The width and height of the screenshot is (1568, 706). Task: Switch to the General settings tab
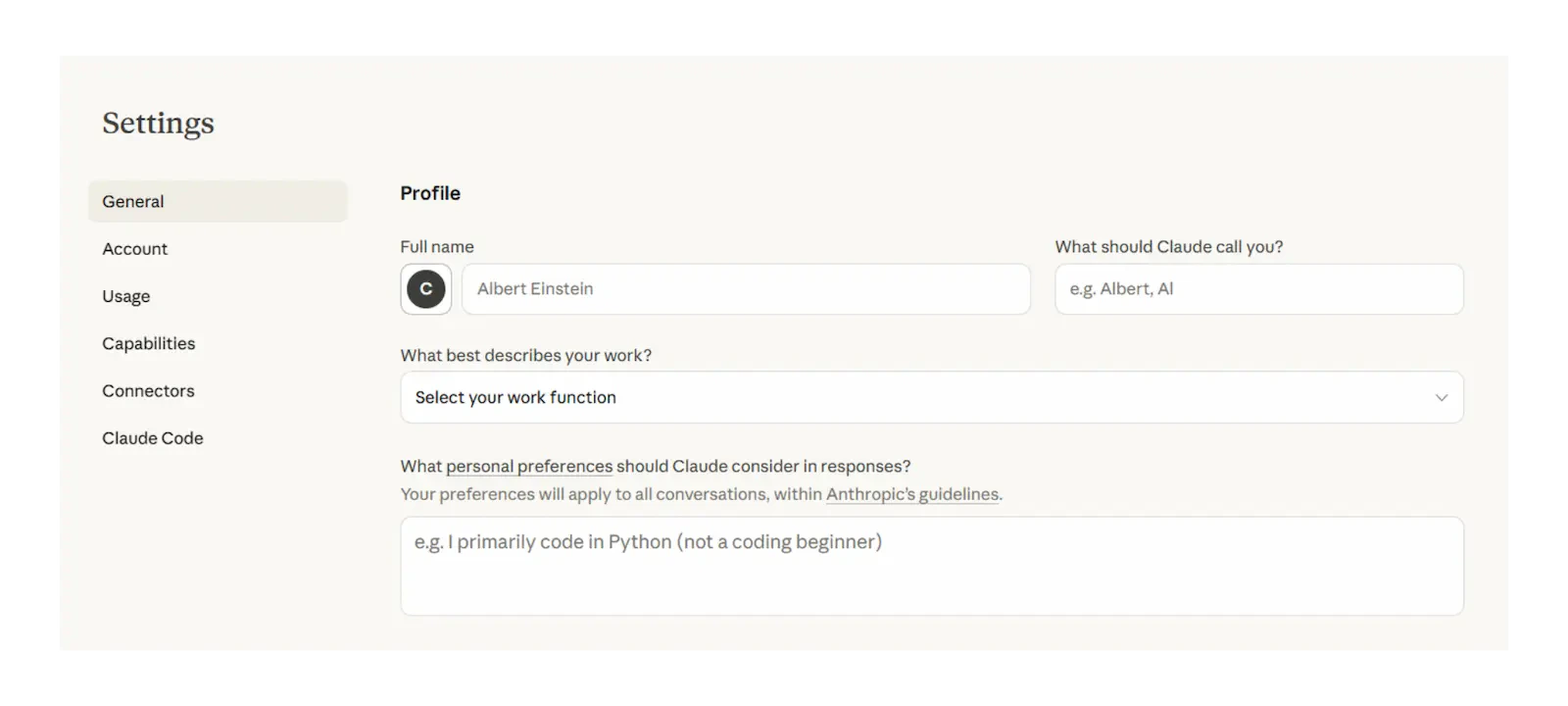point(132,201)
